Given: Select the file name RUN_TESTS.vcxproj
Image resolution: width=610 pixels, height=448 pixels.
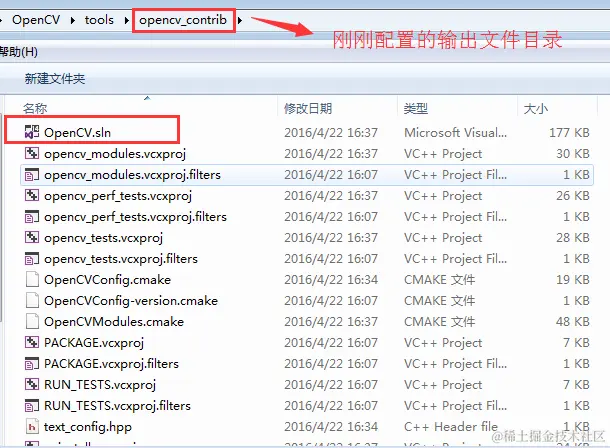Looking at the screenshot, I should [100, 385].
